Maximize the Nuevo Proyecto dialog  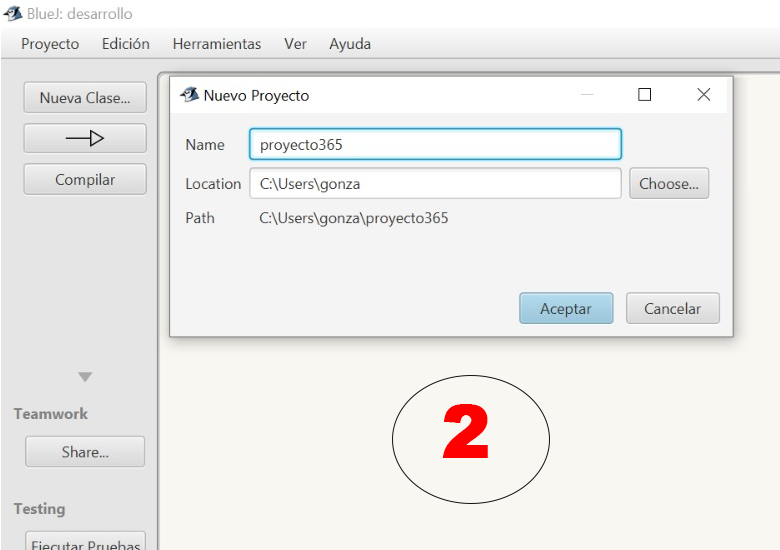[645, 94]
